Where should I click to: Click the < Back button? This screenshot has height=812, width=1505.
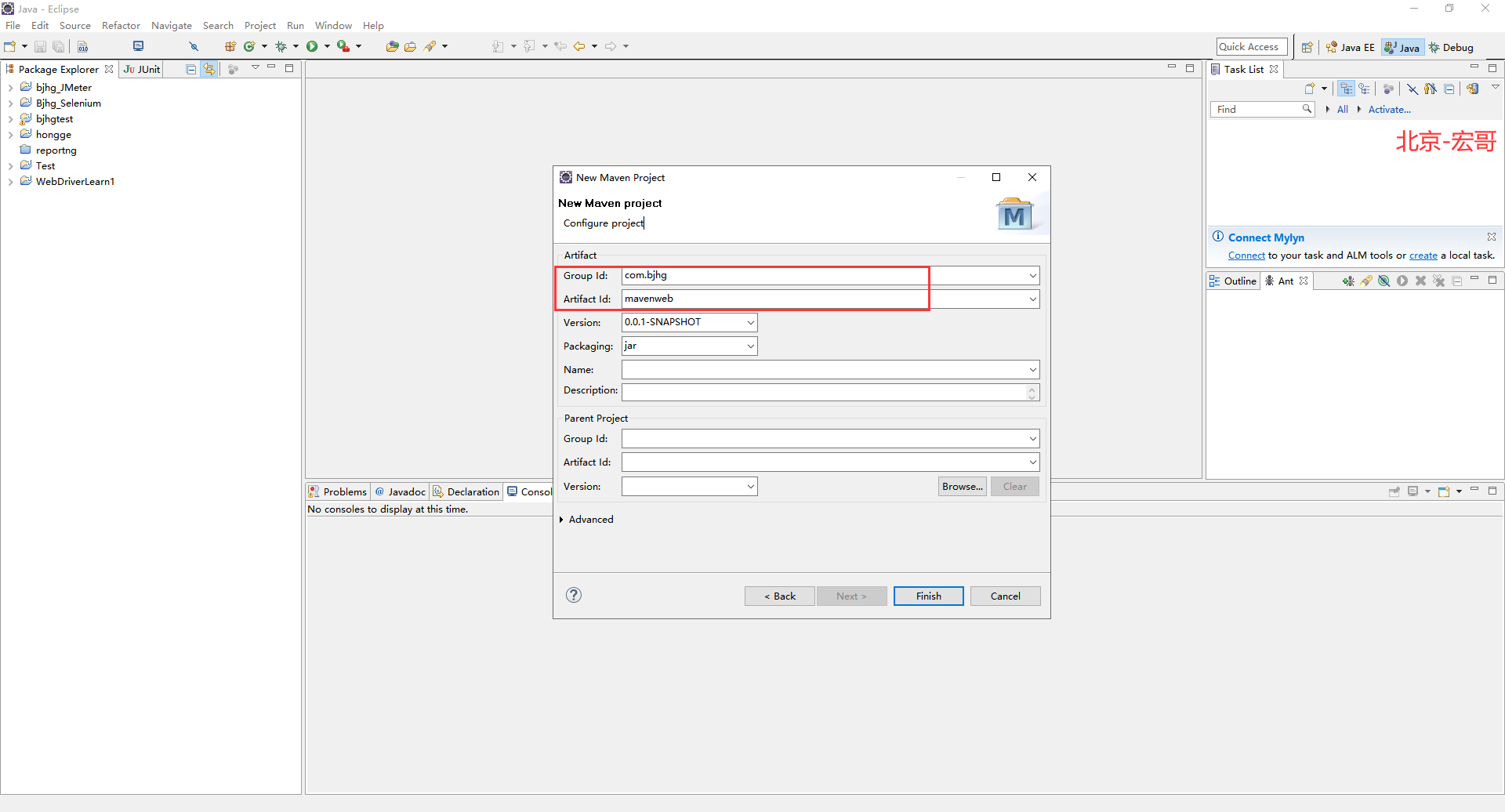pyautogui.click(x=780, y=596)
